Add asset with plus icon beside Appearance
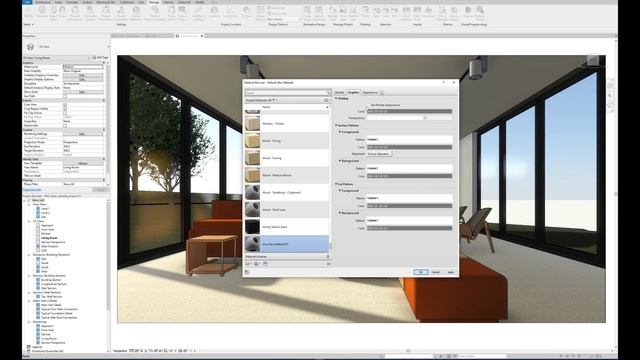The width and height of the screenshot is (640, 360). click(382, 92)
